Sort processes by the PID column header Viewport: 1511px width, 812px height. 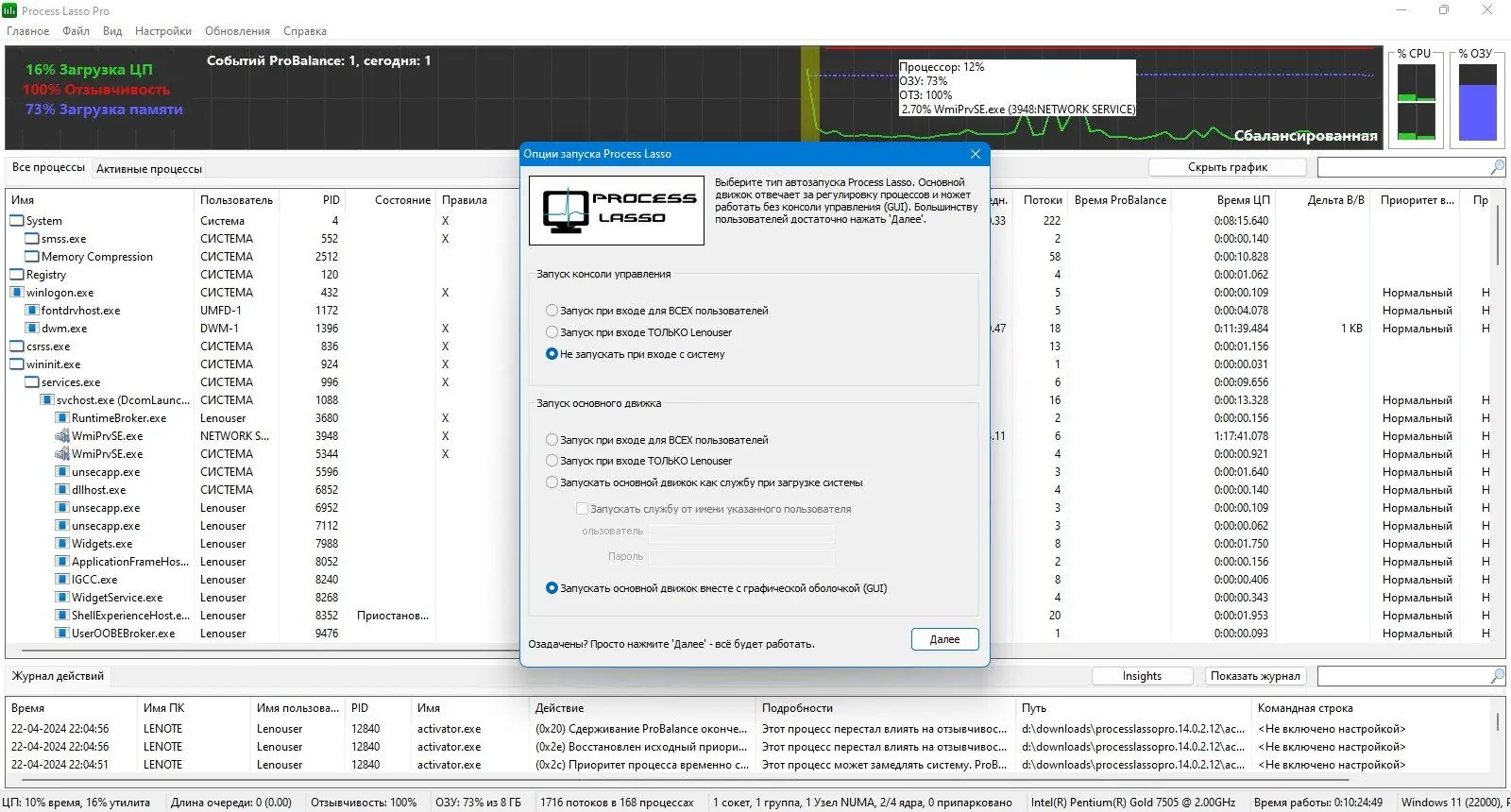tap(313, 200)
